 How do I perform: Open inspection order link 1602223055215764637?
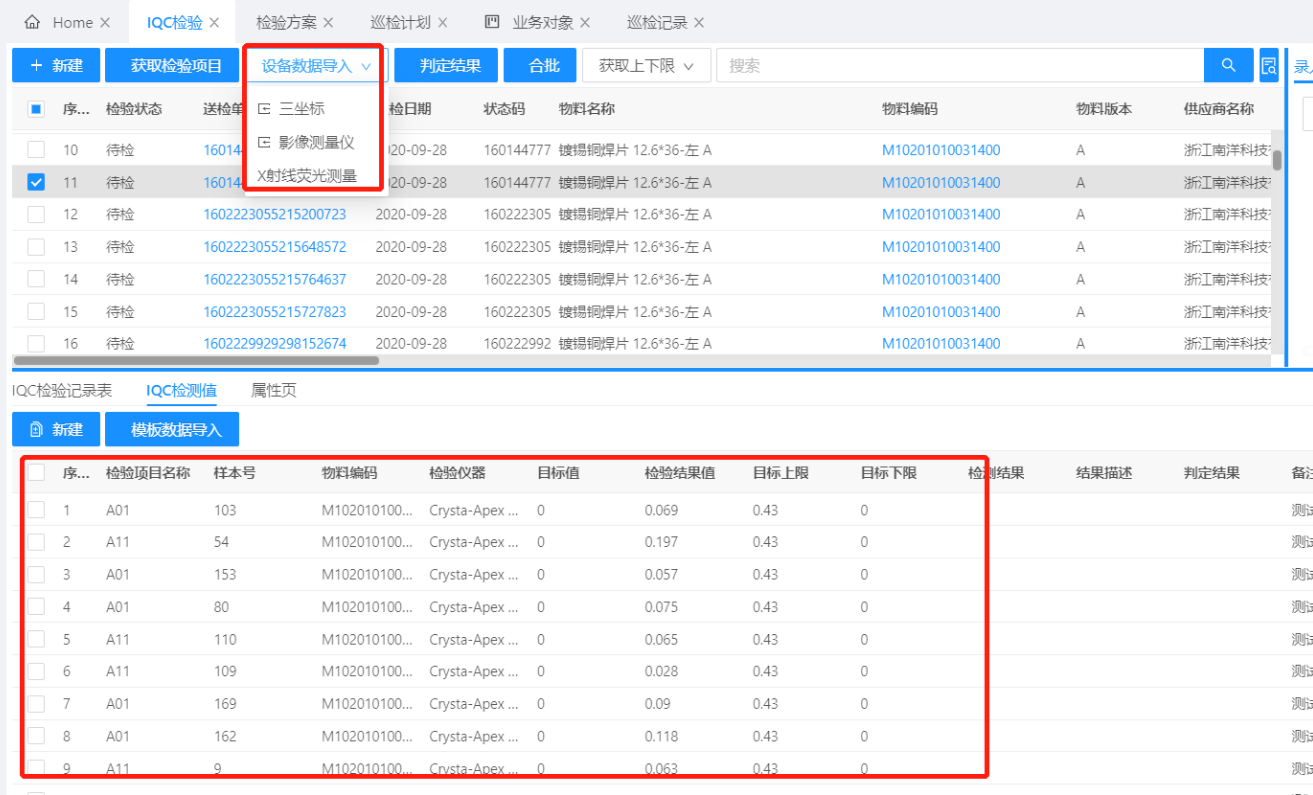click(275, 279)
